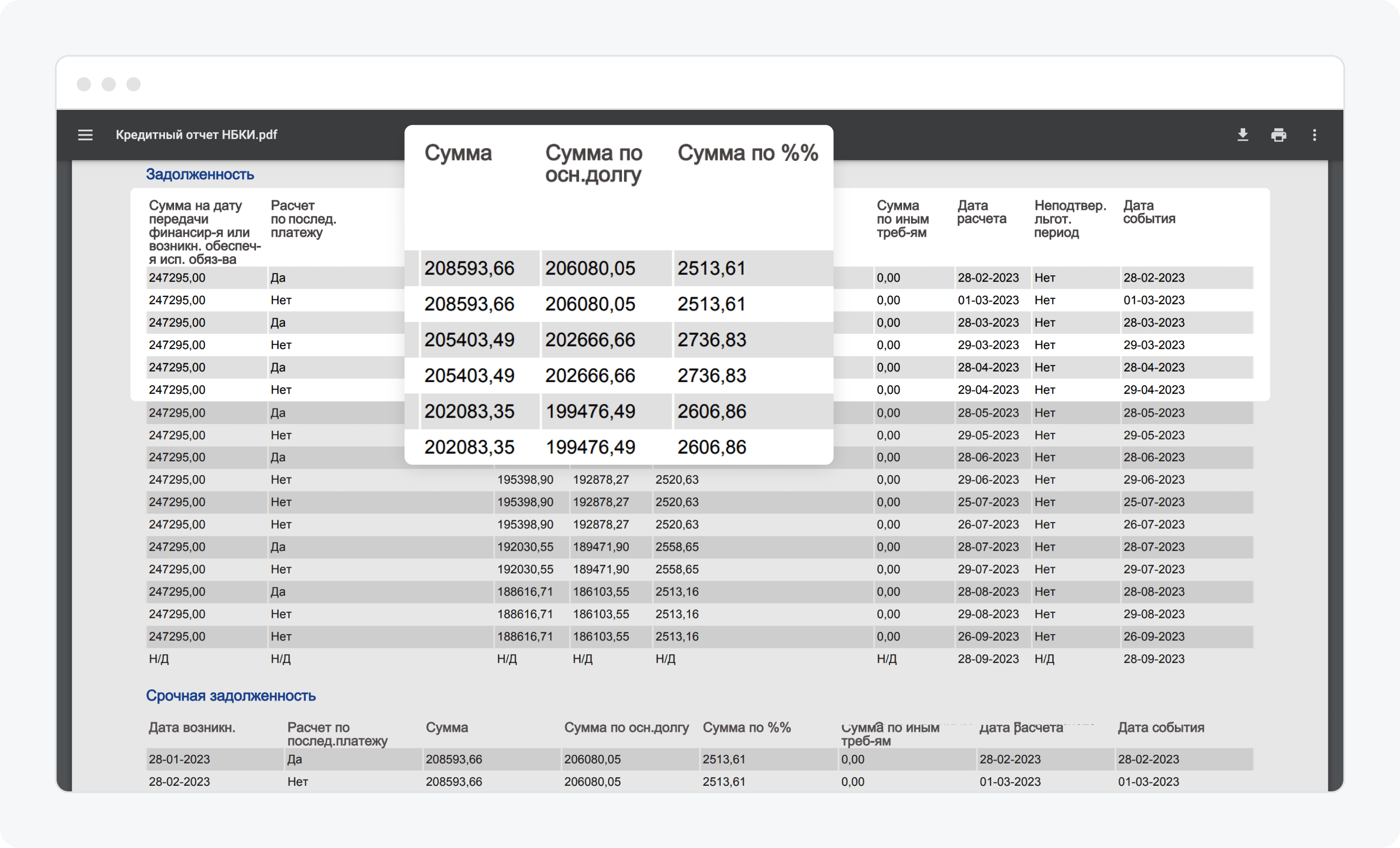Select Сумма 188616,71 in the 28-08-2023 row

525,592
